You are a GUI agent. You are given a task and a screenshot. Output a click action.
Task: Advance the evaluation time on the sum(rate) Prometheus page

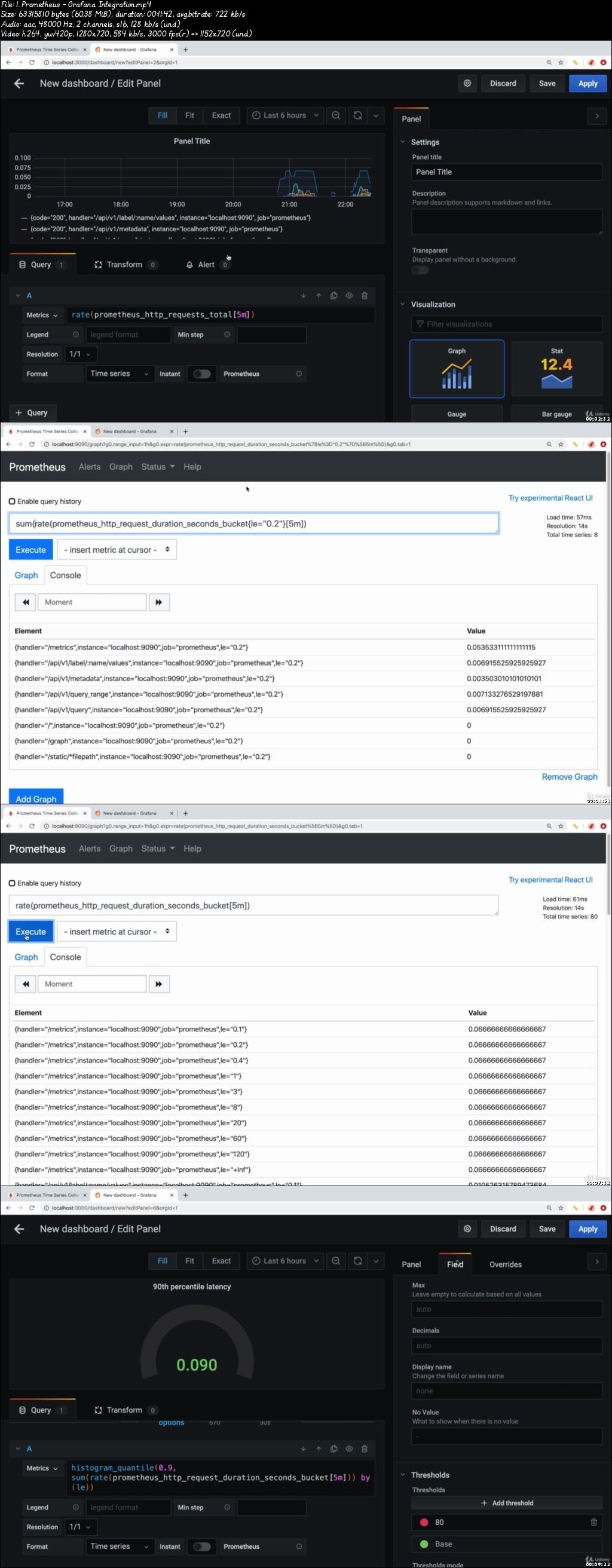[159, 602]
